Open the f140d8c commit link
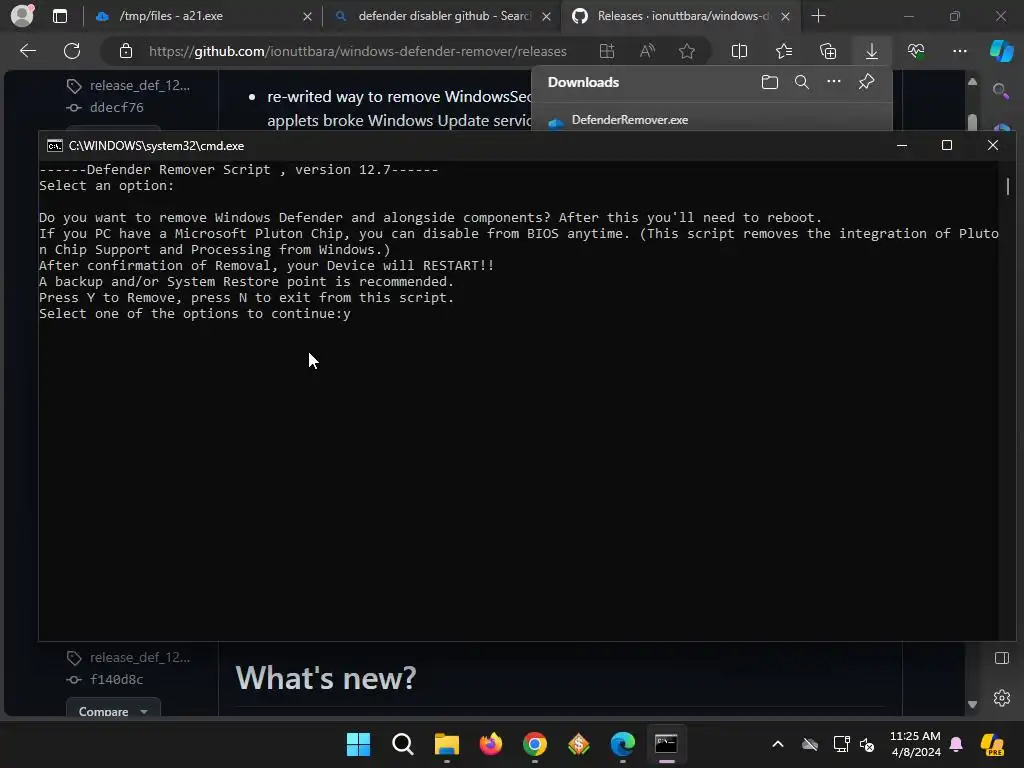The image size is (1024, 768). click(x=116, y=679)
